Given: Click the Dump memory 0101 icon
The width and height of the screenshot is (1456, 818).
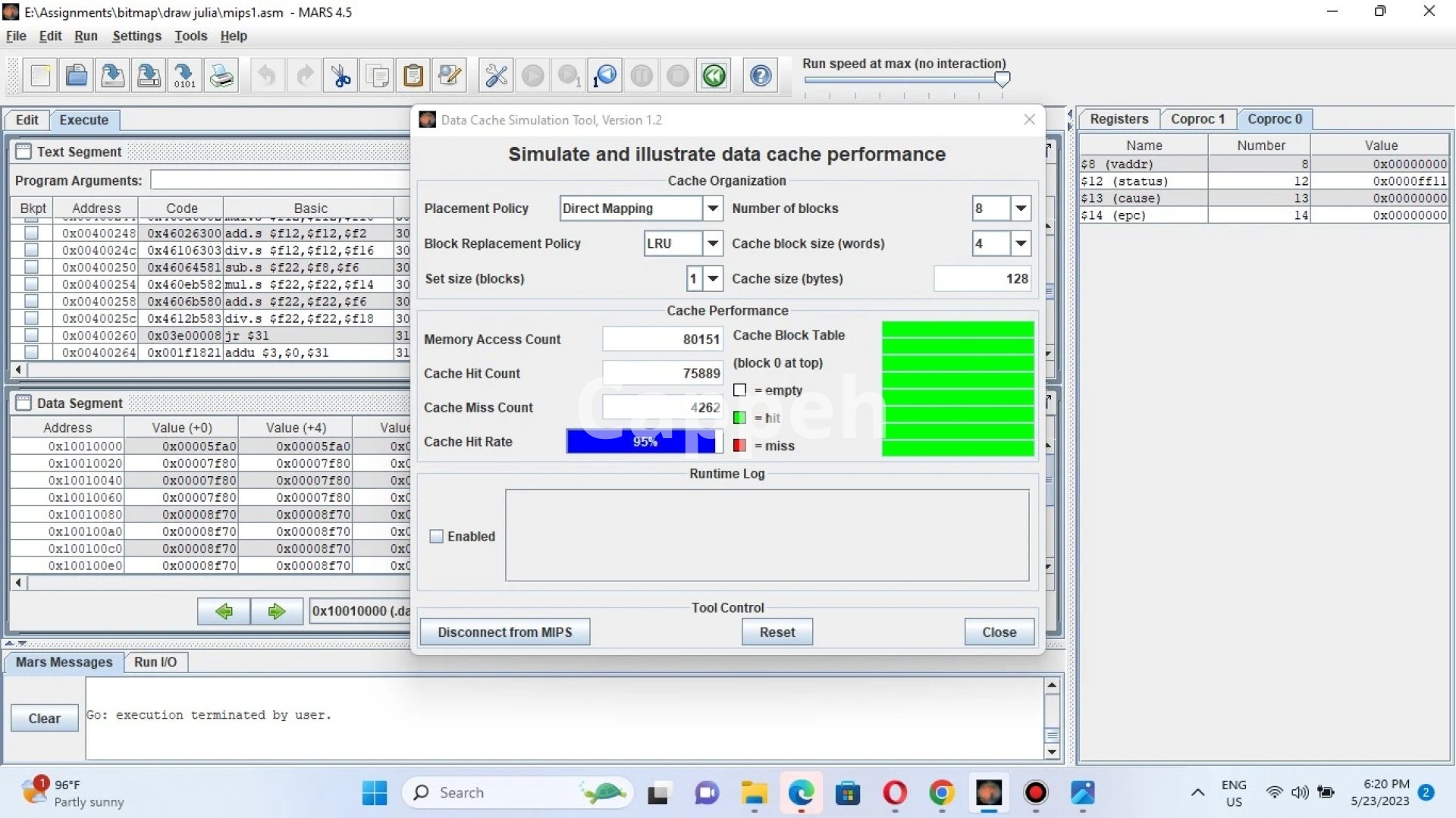Looking at the screenshot, I should tap(184, 76).
